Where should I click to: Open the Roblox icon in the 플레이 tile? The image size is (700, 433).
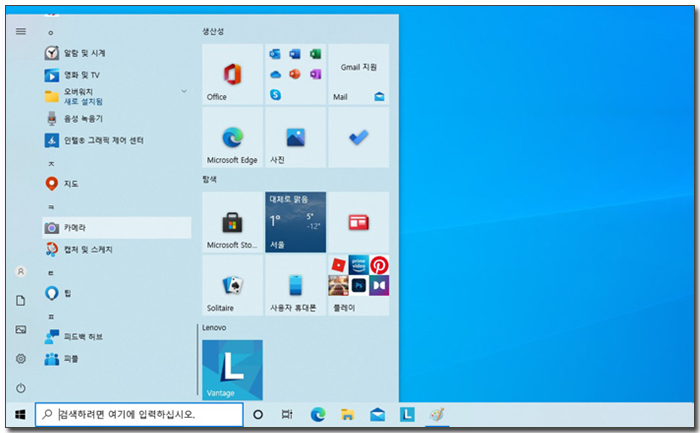338,265
